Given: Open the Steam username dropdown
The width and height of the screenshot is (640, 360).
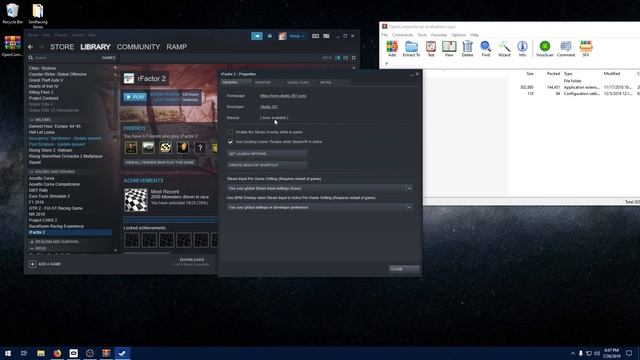Looking at the screenshot, I should click(x=296, y=36).
